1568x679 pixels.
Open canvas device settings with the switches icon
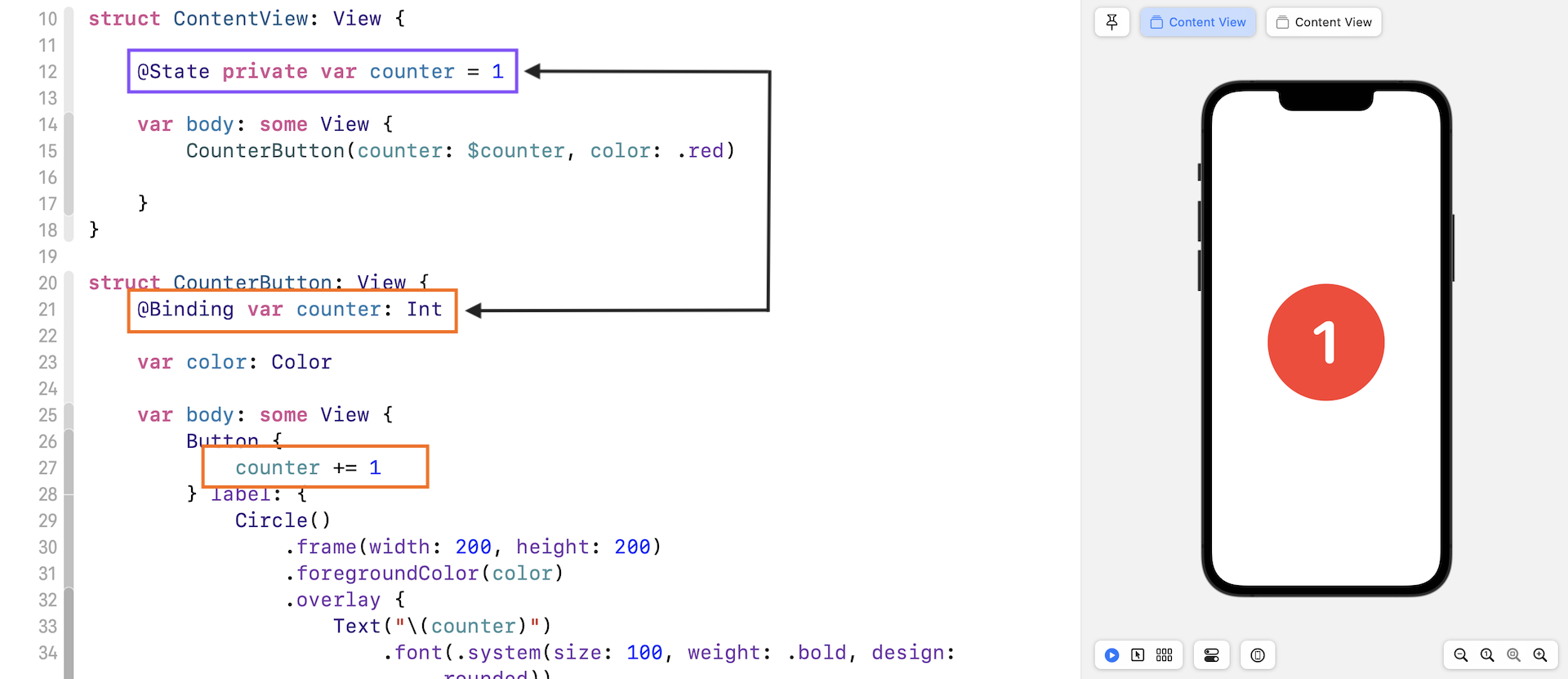[x=1211, y=655]
